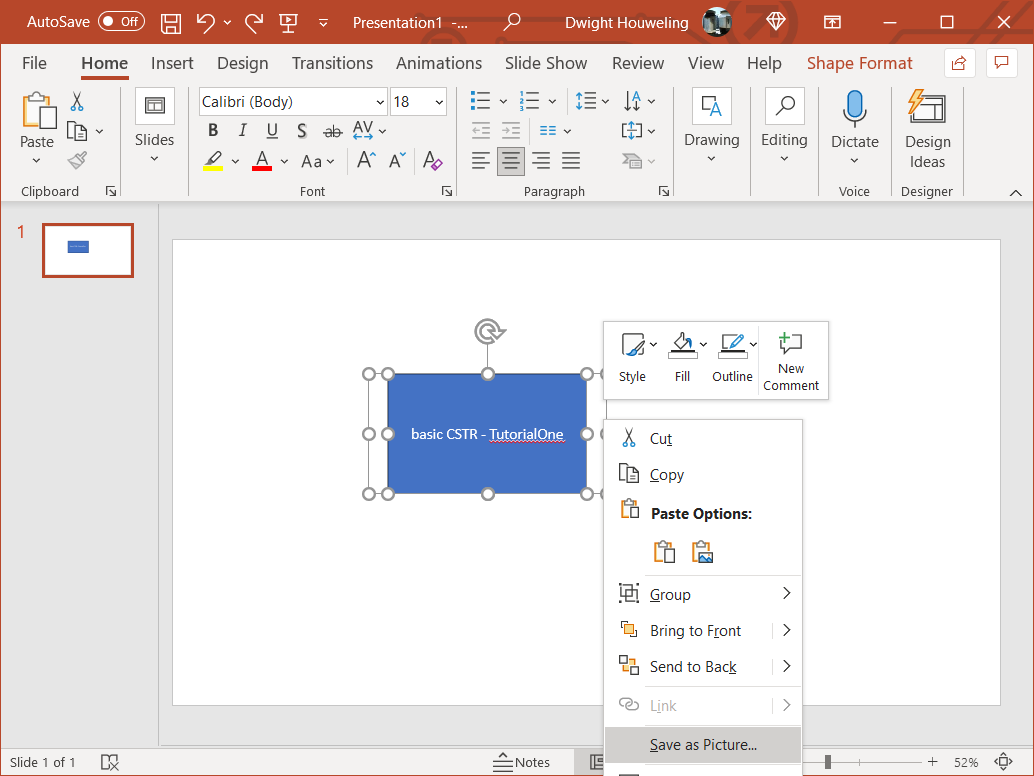Expand the font name dropdown

coord(380,102)
